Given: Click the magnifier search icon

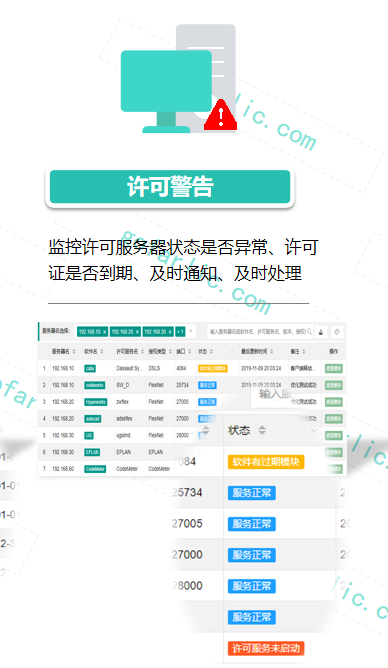Looking at the screenshot, I should [x=310, y=331].
